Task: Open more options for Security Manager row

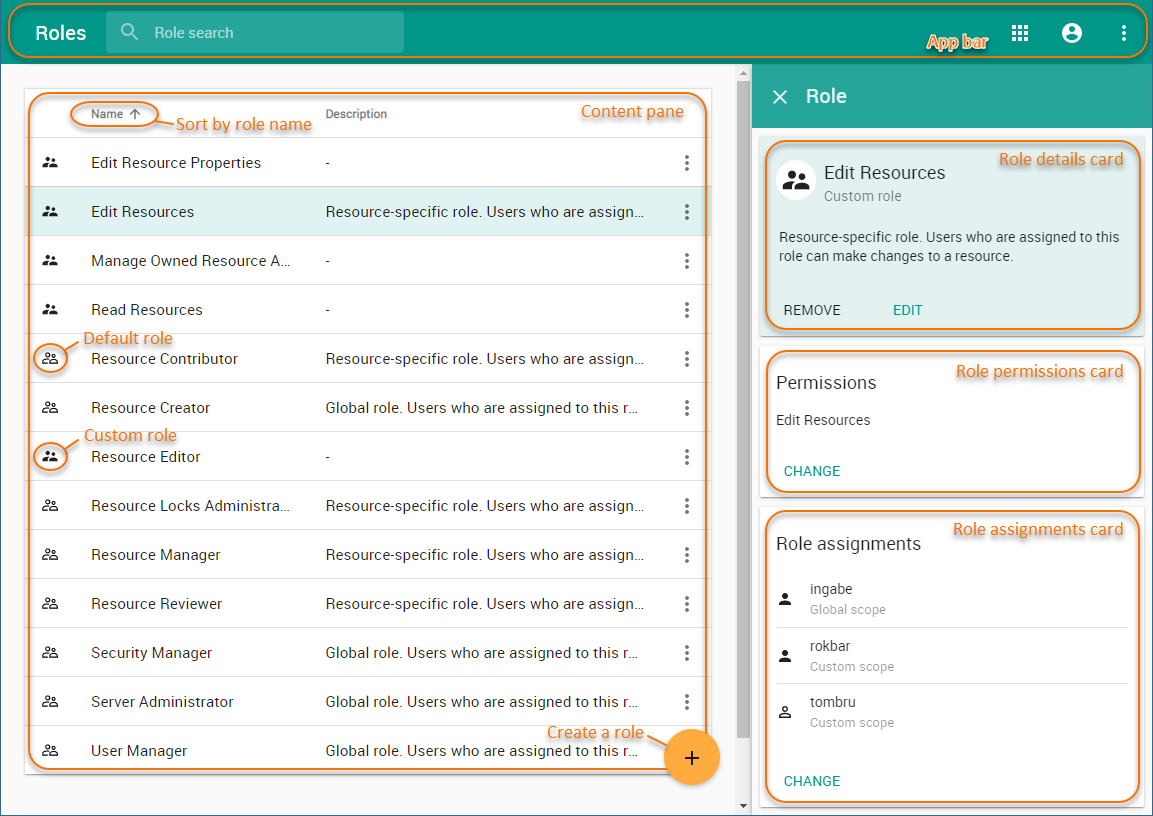Action: pyautogui.click(x=686, y=653)
